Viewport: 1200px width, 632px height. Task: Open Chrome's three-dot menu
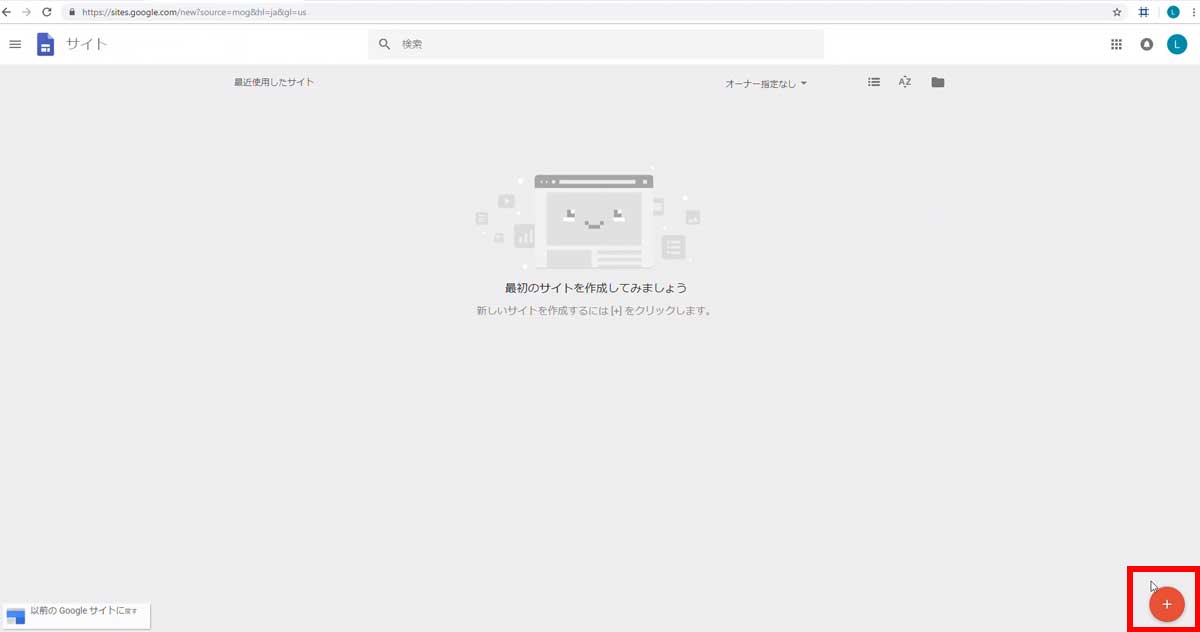[1193, 12]
